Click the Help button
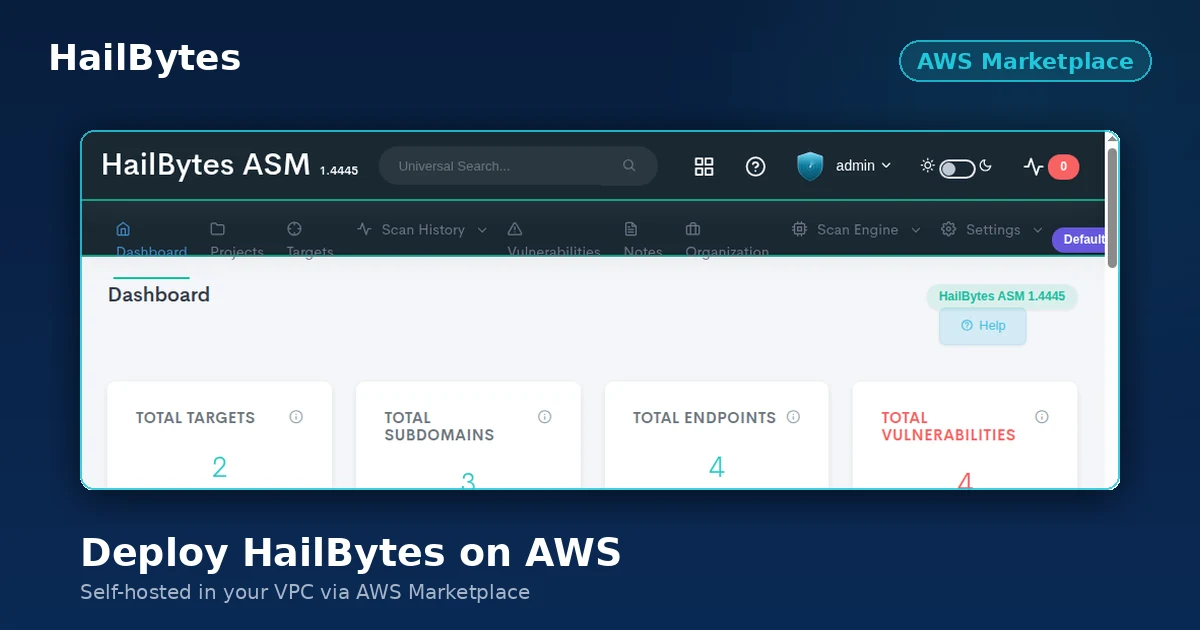 click(x=983, y=326)
